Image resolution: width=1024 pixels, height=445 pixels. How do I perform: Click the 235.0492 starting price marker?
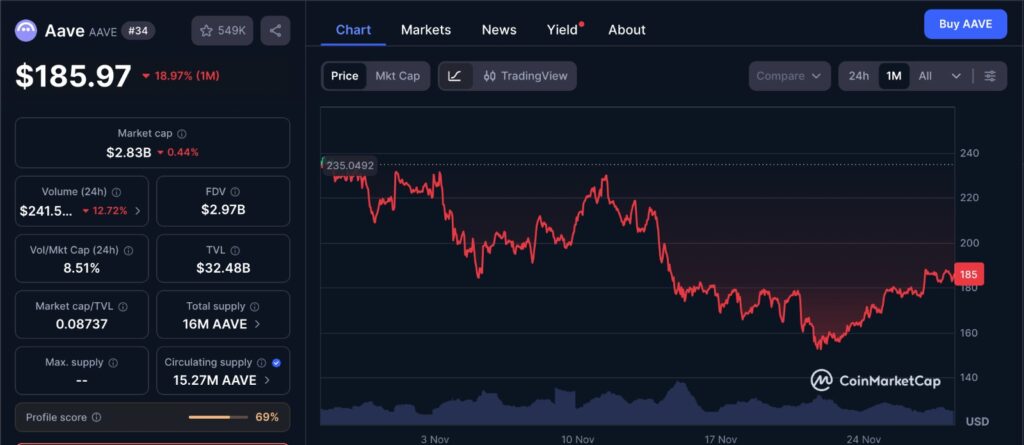point(350,165)
